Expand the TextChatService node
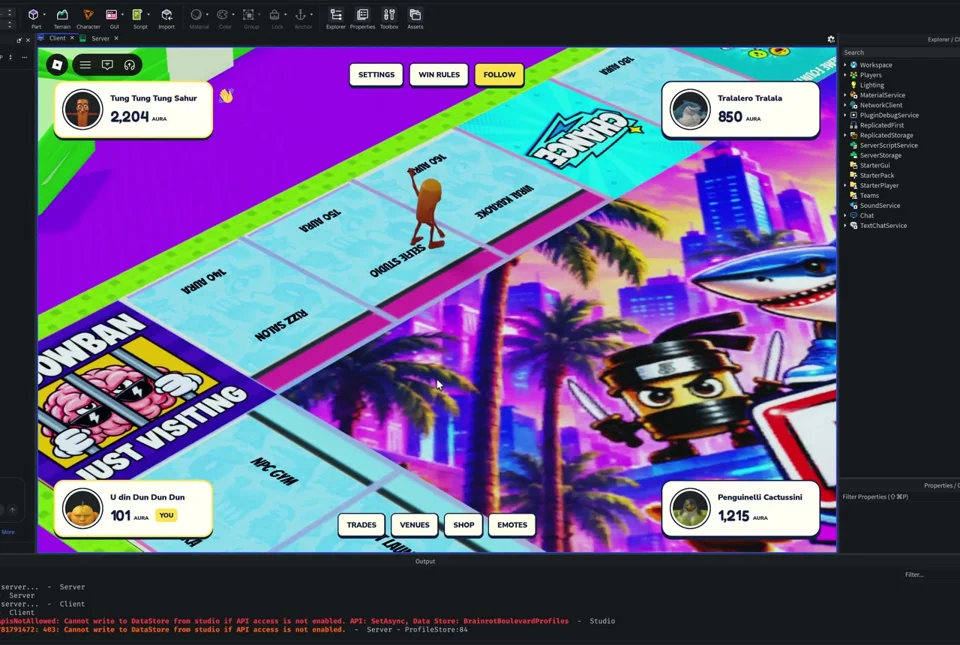This screenshot has width=960, height=645. pos(846,225)
